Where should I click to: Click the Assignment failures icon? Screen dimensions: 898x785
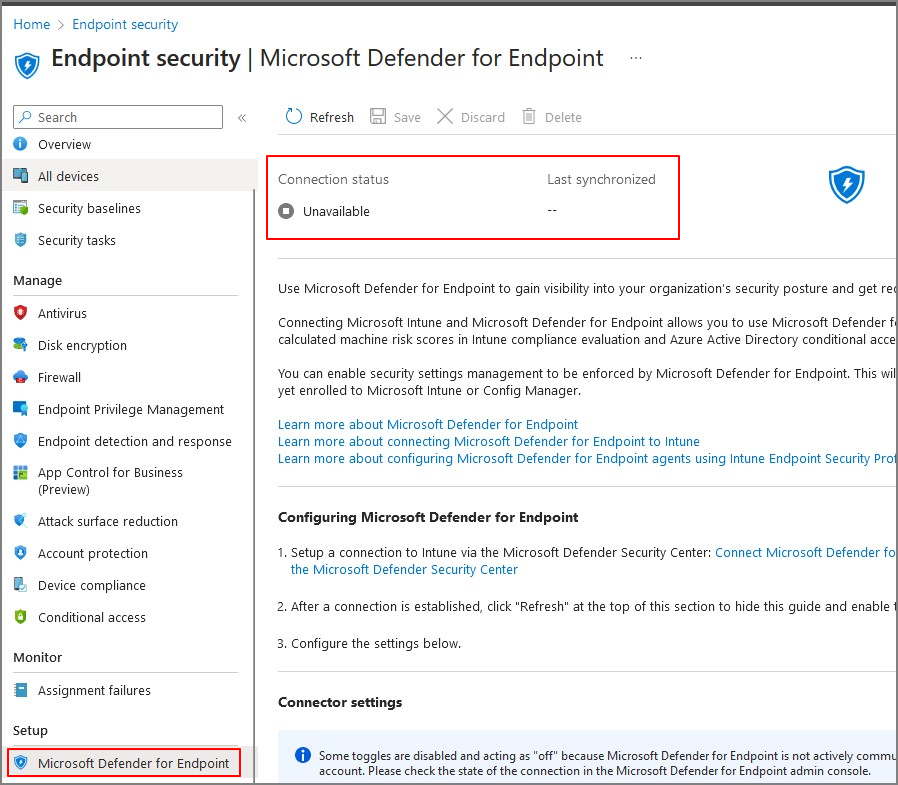click(x=20, y=690)
